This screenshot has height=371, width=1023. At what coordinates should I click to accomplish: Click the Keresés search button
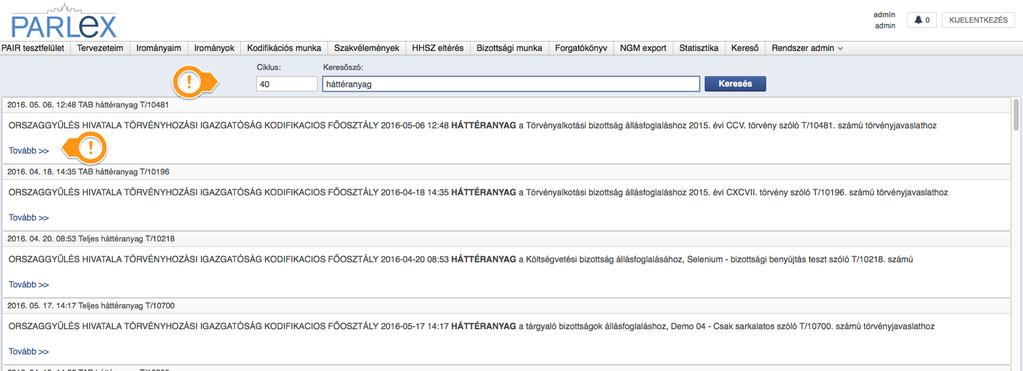coord(735,83)
